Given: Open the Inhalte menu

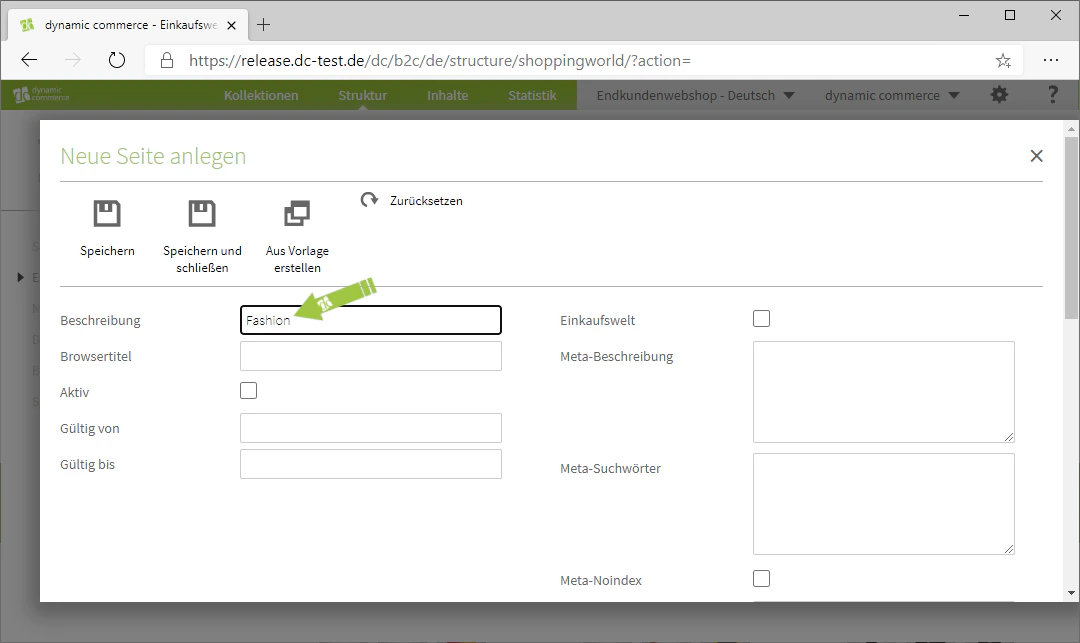Looking at the screenshot, I should tap(448, 96).
